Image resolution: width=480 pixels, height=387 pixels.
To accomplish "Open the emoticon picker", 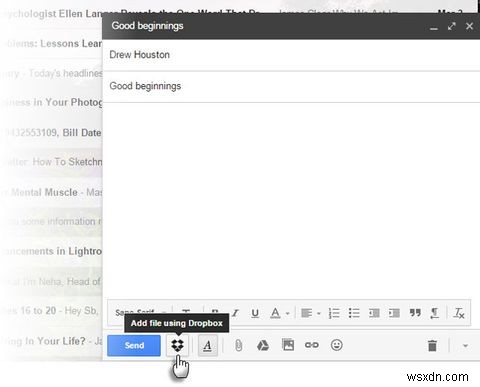I will pos(336,345).
